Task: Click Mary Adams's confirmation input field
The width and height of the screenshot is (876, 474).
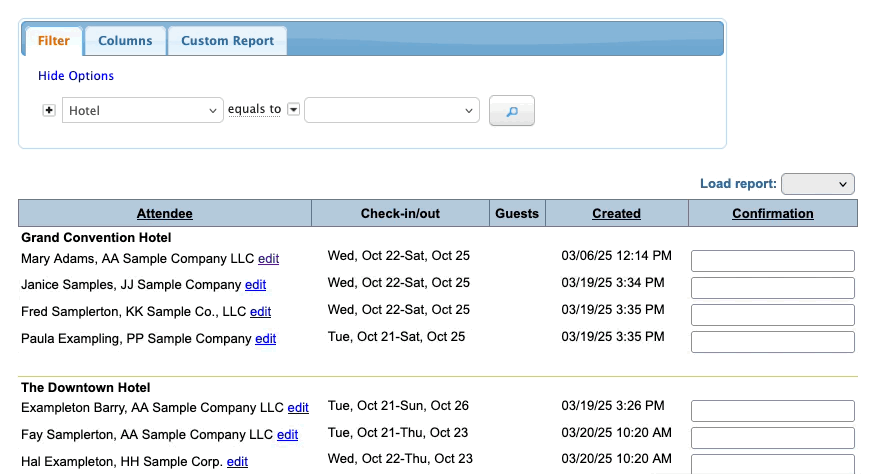Action: point(773,261)
